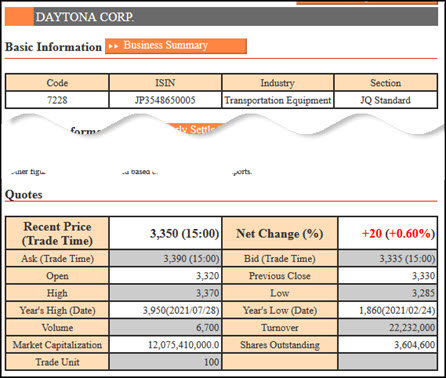The height and width of the screenshot is (378, 446).
Task: Click turnover value 22,232,000
Action: [x=388, y=327]
